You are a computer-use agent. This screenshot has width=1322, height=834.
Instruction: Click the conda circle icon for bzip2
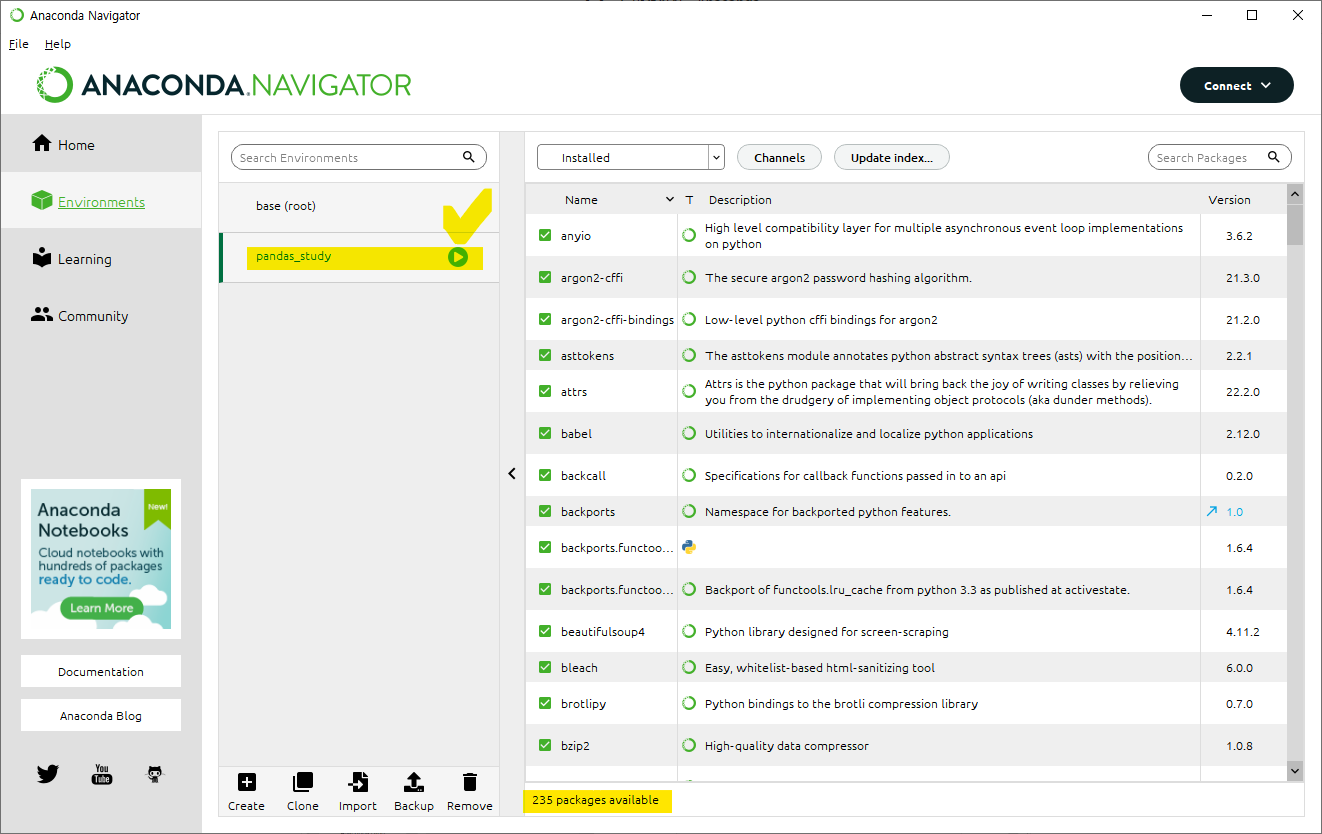point(689,746)
